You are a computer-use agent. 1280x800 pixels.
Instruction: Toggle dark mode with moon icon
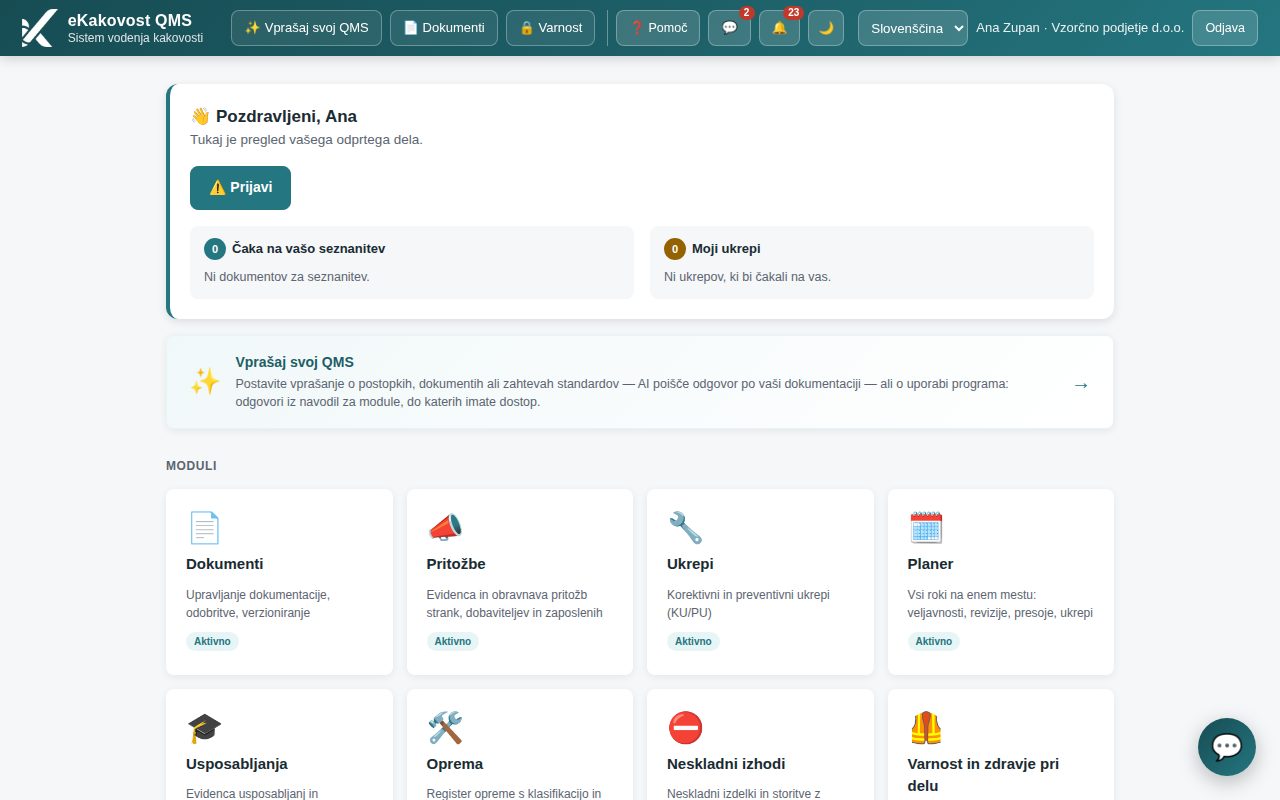(826, 28)
